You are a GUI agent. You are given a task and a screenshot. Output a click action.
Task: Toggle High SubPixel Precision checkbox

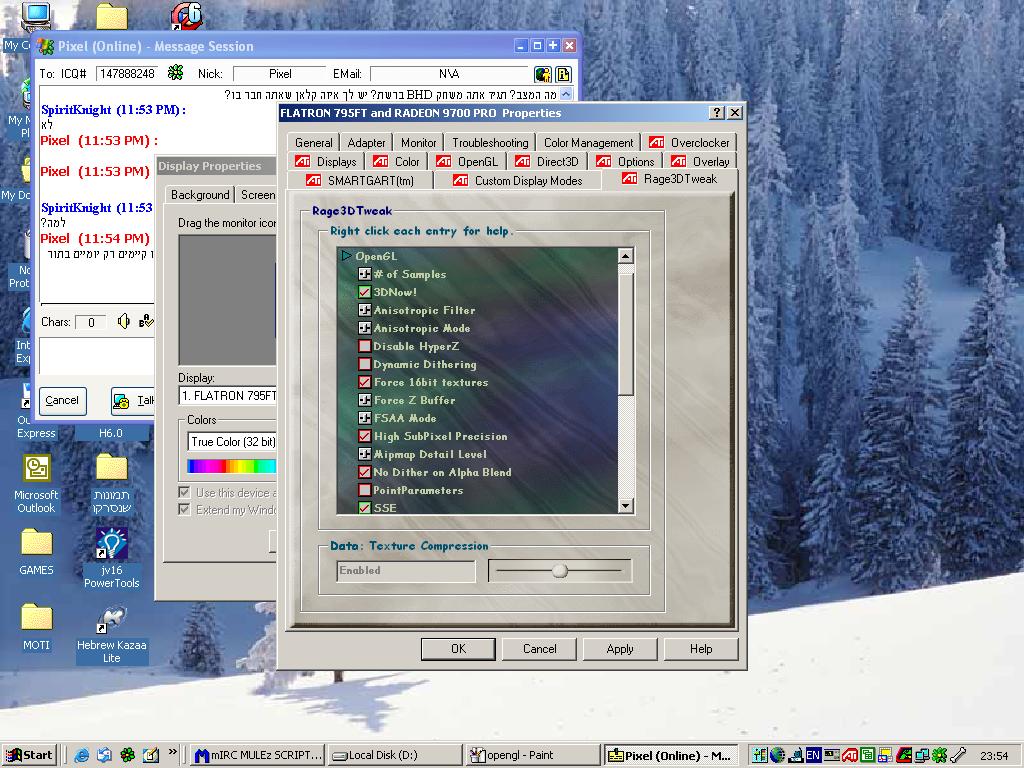[x=364, y=436]
